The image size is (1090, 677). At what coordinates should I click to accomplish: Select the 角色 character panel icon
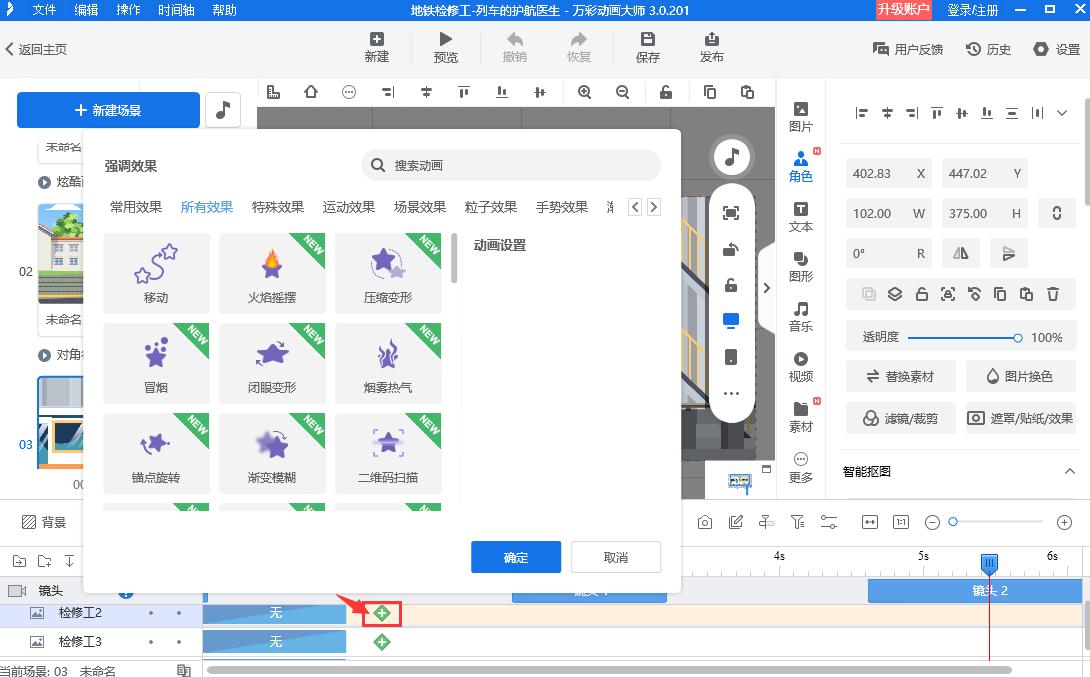click(801, 164)
